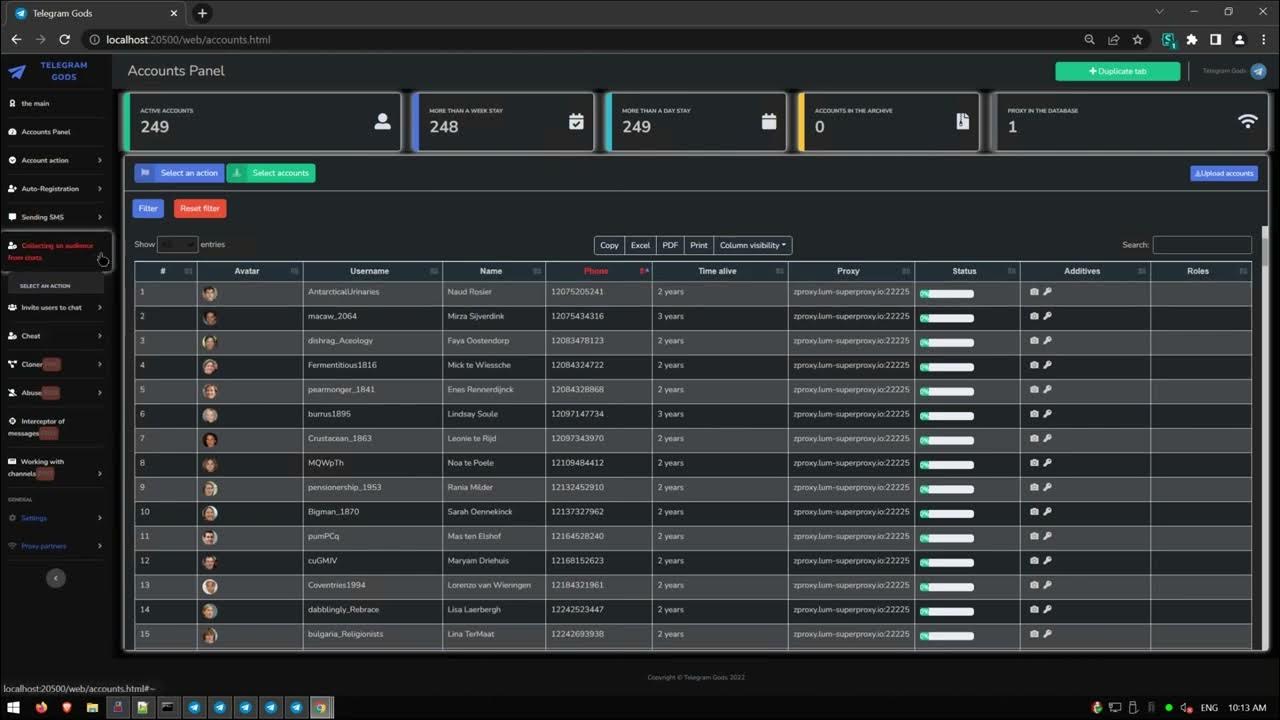Click the key icon in dishrag_Aceology row
This screenshot has width=1280, height=720.
click(1048, 341)
